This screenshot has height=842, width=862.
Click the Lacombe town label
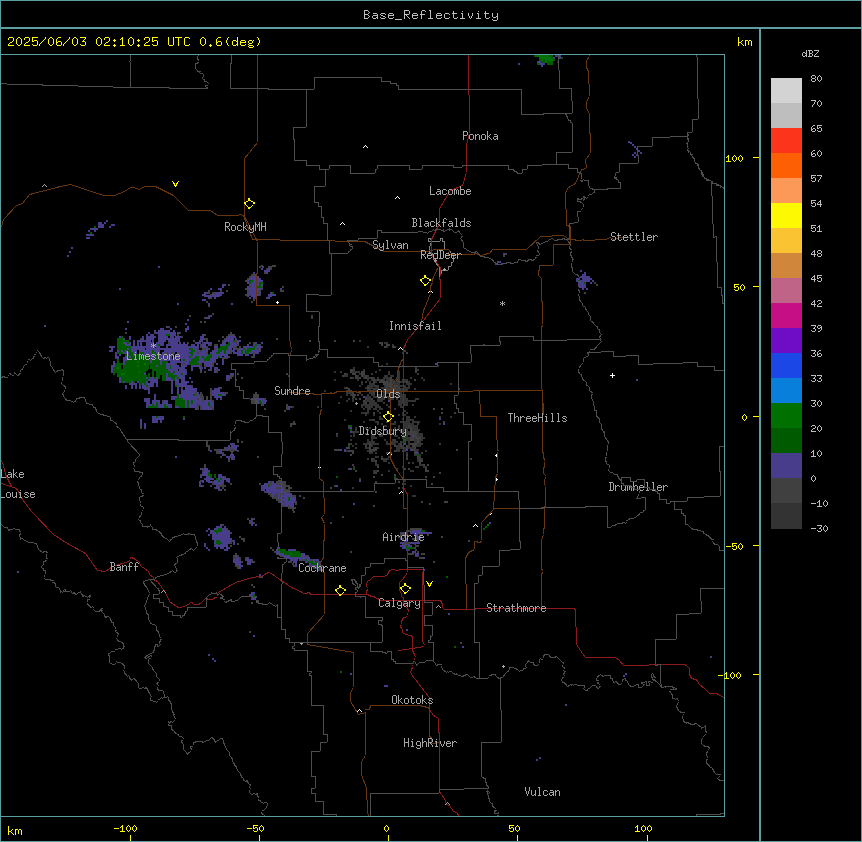450,191
